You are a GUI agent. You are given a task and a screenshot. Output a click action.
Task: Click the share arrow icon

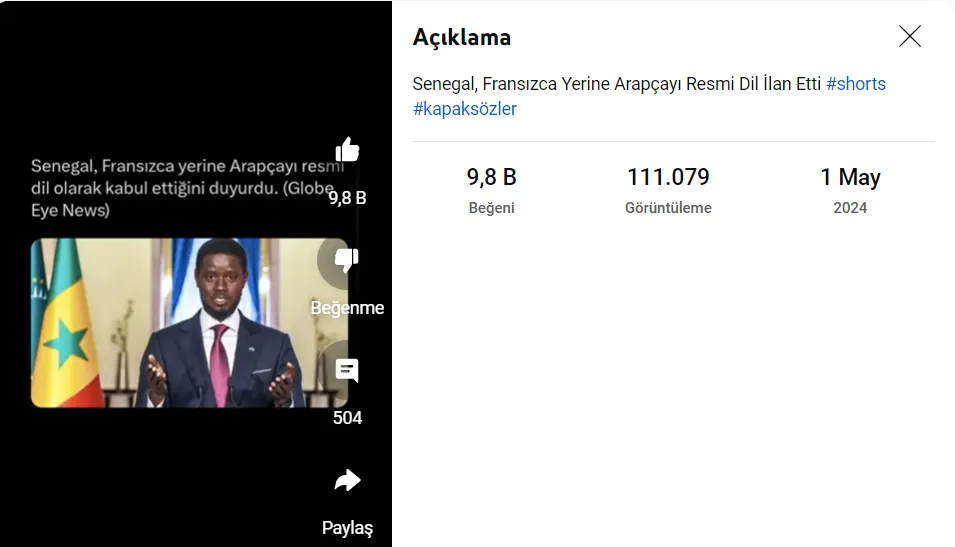pyautogui.click(x=347, y=480)
